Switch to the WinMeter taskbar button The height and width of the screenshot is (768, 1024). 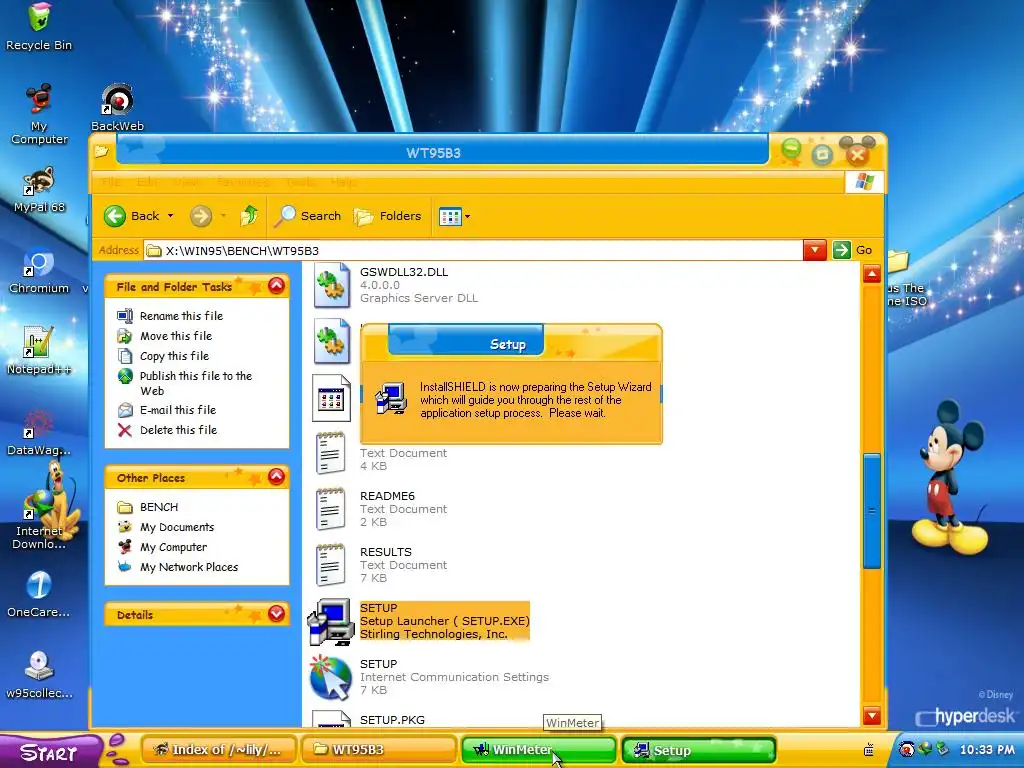click(x=539, y=750)
